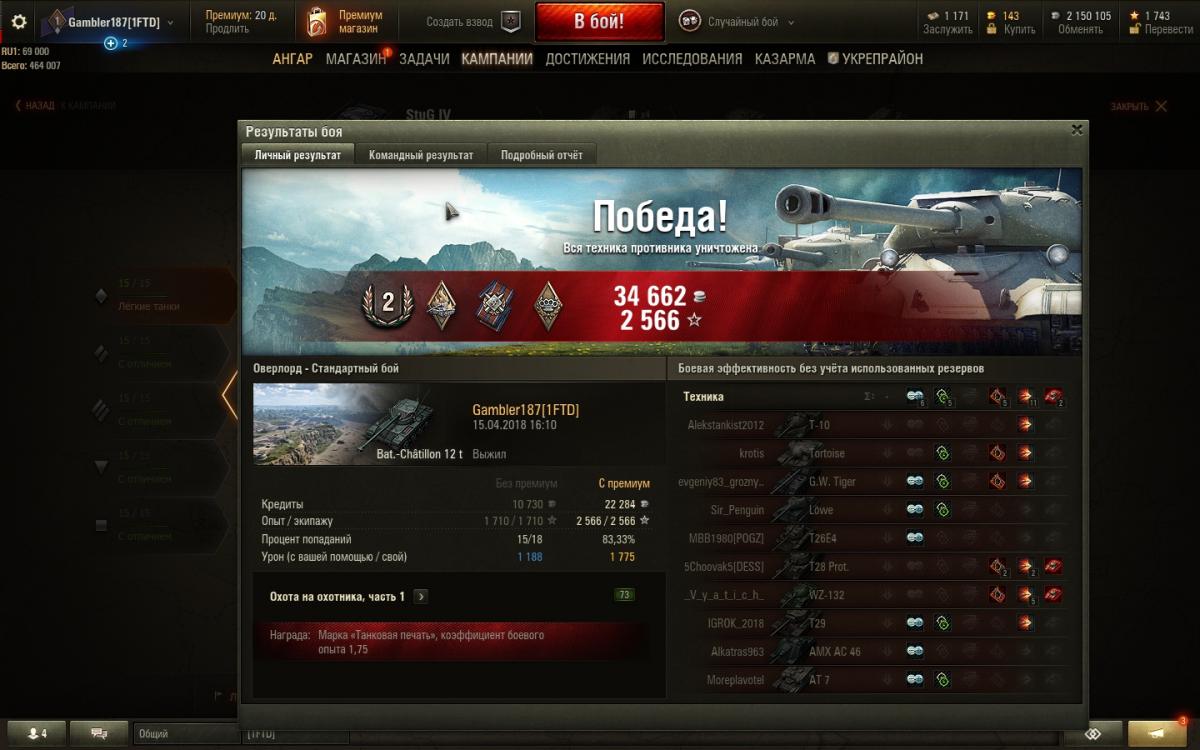Click the blue plus icon under player name
The image size is (1200, 750).
click(x=111, y=43)
